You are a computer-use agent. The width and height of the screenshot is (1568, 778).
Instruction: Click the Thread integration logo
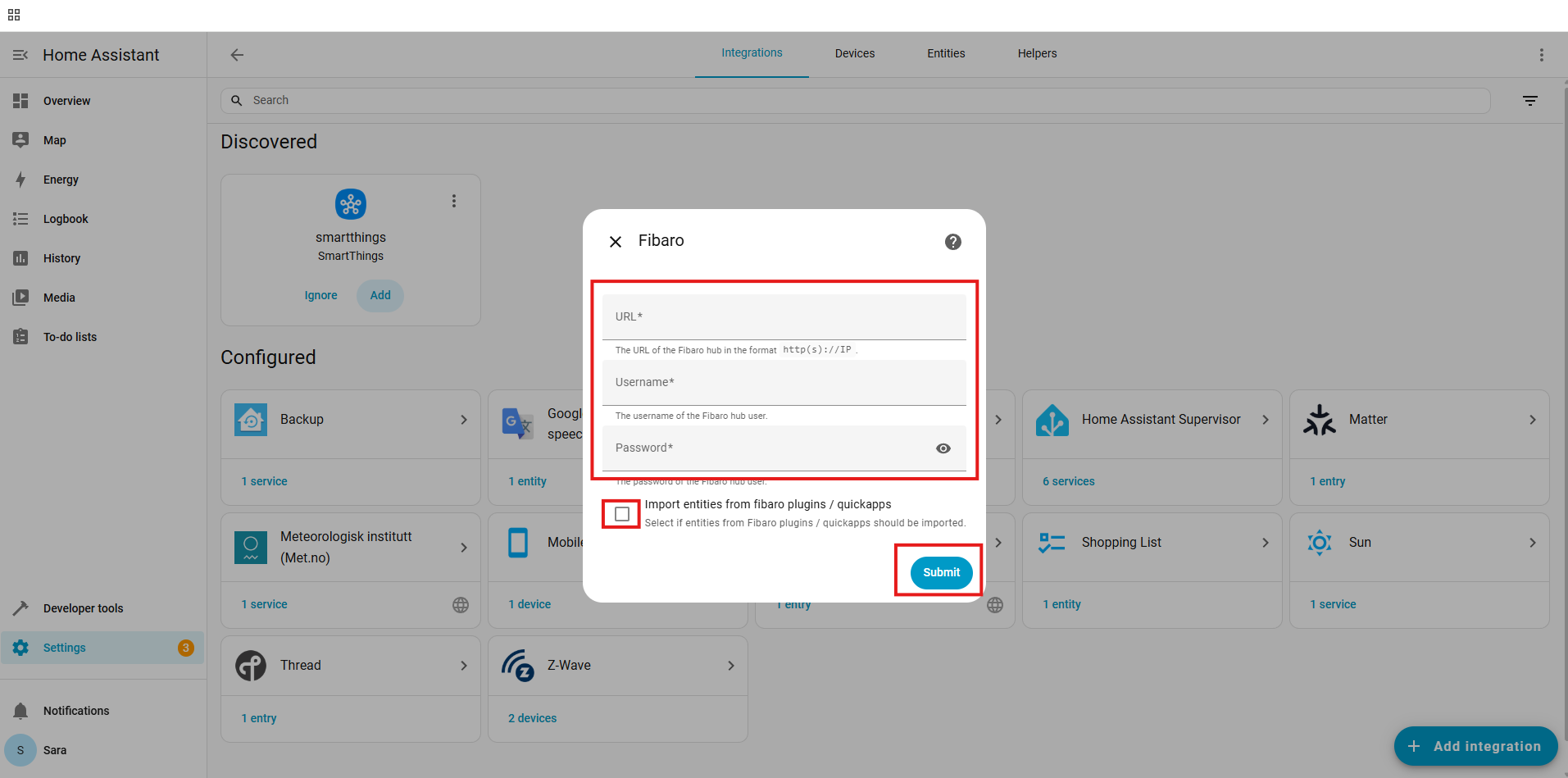click(x=251, y=666)
